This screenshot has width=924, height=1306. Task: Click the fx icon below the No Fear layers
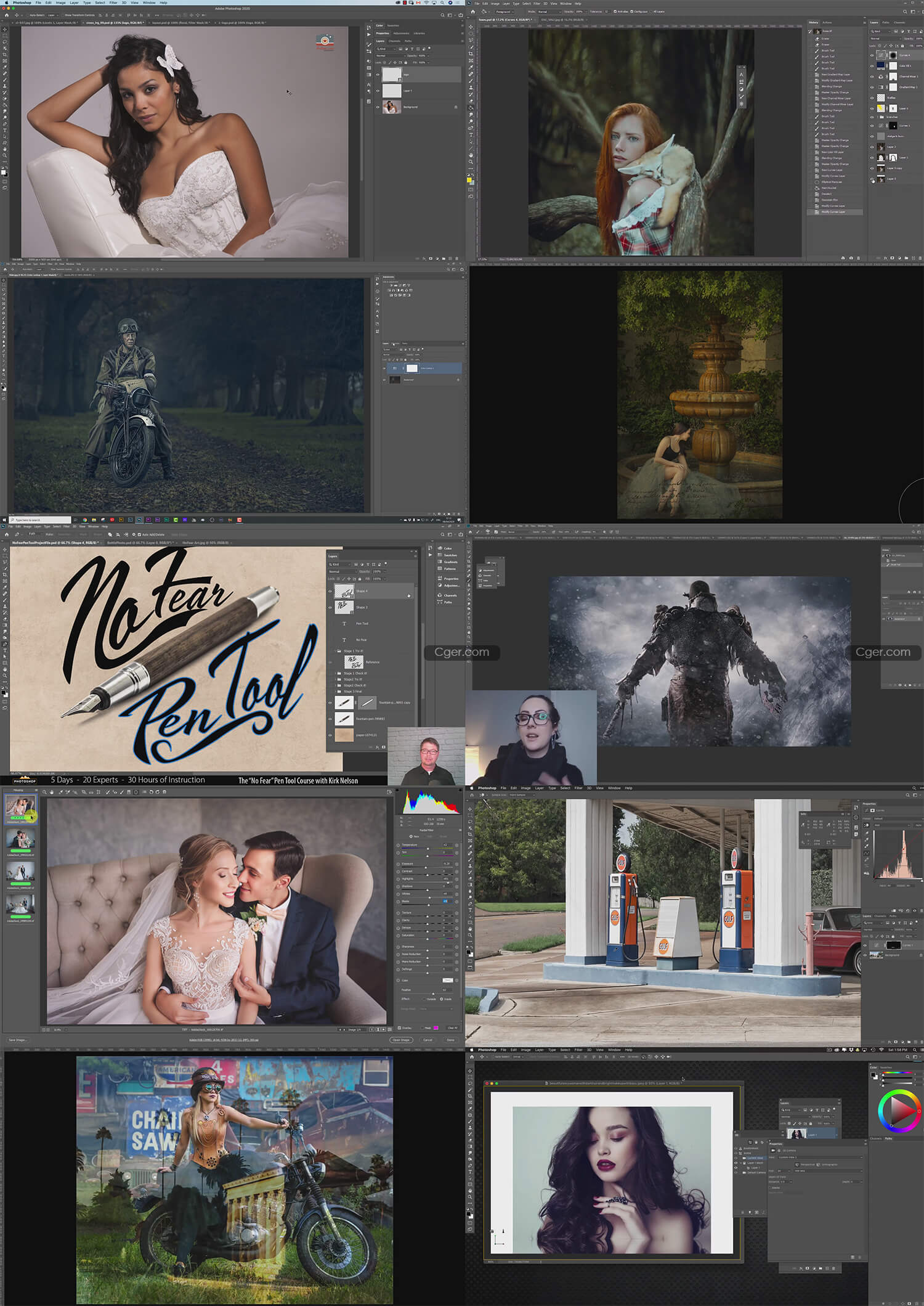(378, 747)
